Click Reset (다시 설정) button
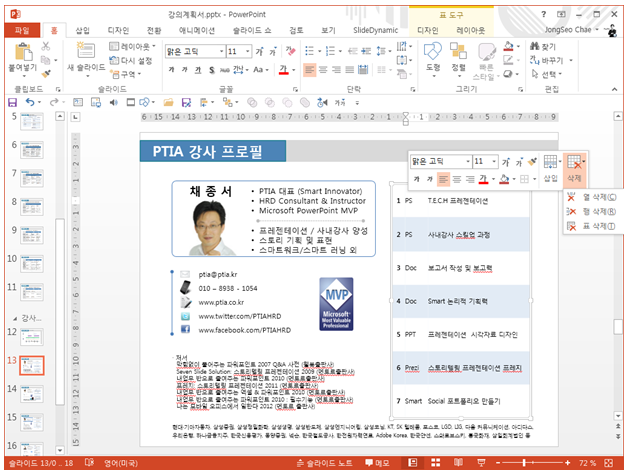This screenshot has width=630, height=473. pyautogui.click(x=131, y=61)
